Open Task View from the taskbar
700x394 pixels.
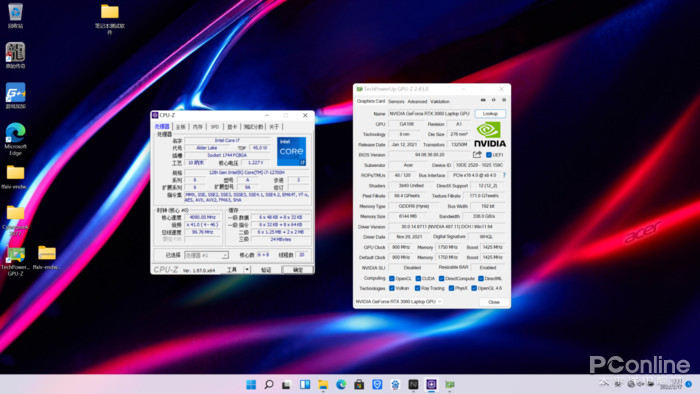tap(287, 384)
